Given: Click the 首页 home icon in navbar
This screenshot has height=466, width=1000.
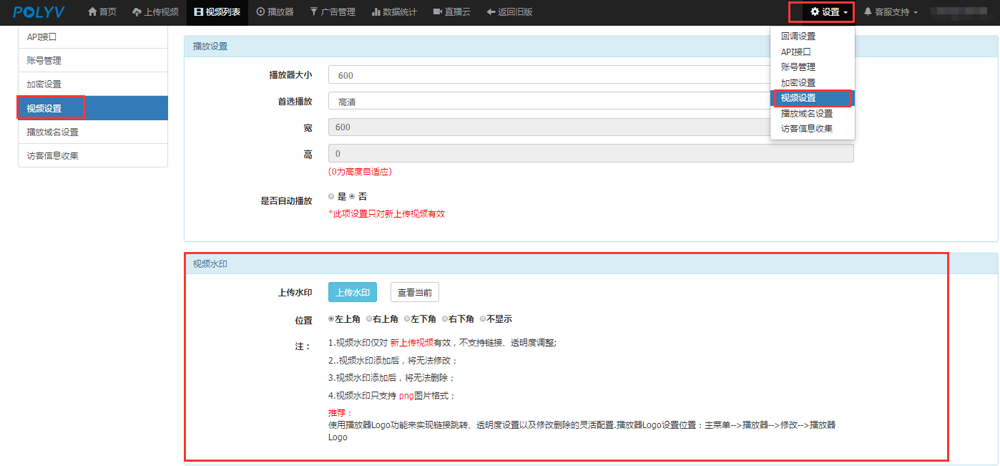Looking at the screenshot, I should click(103, 12).
